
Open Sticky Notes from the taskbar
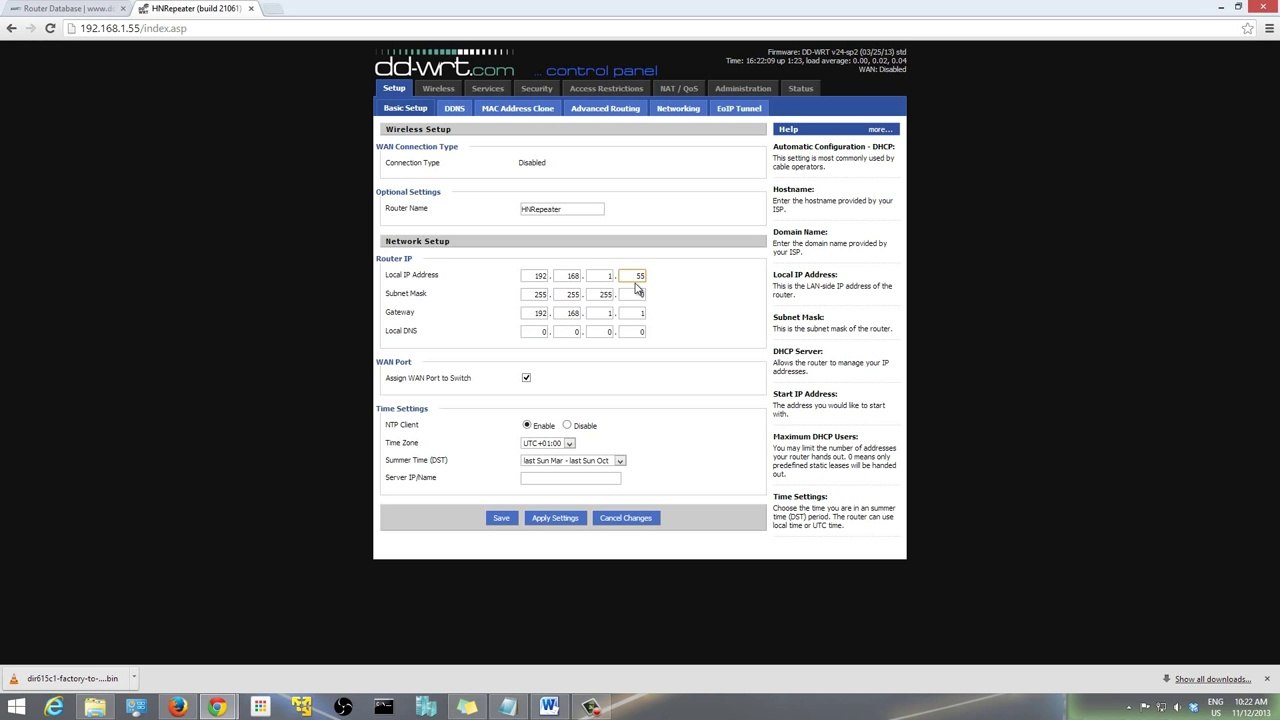coord(466,707)
